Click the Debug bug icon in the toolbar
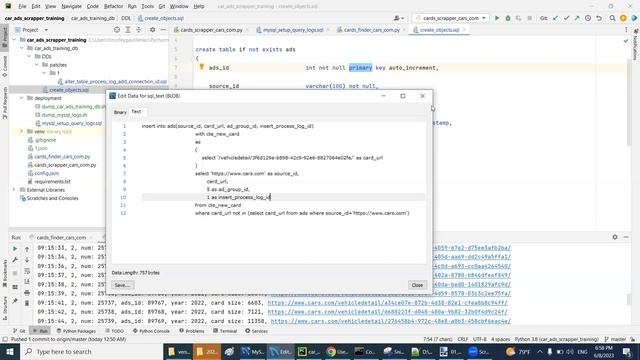Screen dimensions: 640x360 pyautogui.click(x=508, y=18)
